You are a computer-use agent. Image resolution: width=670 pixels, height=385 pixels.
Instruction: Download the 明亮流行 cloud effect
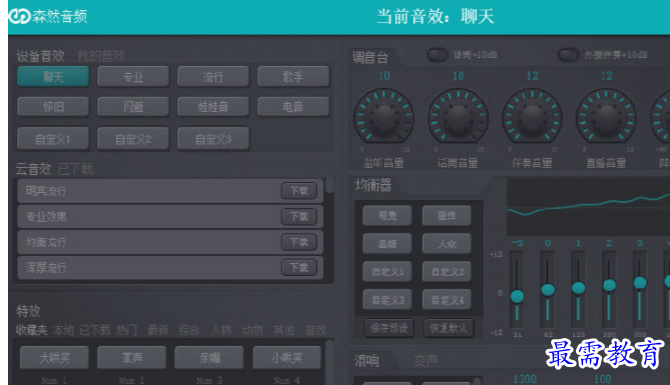click(299, 191)
